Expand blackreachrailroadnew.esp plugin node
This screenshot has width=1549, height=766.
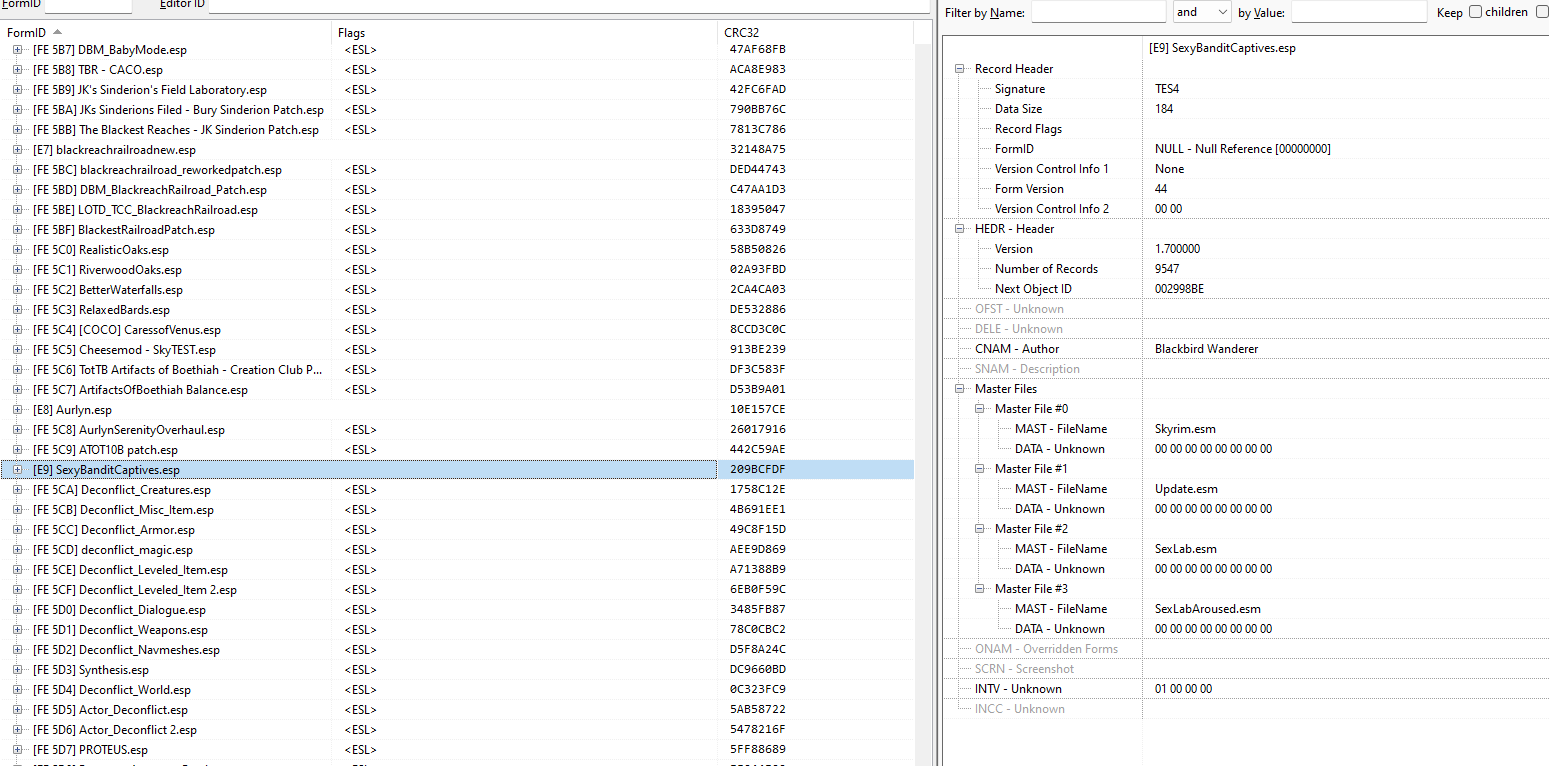point(18,150)
